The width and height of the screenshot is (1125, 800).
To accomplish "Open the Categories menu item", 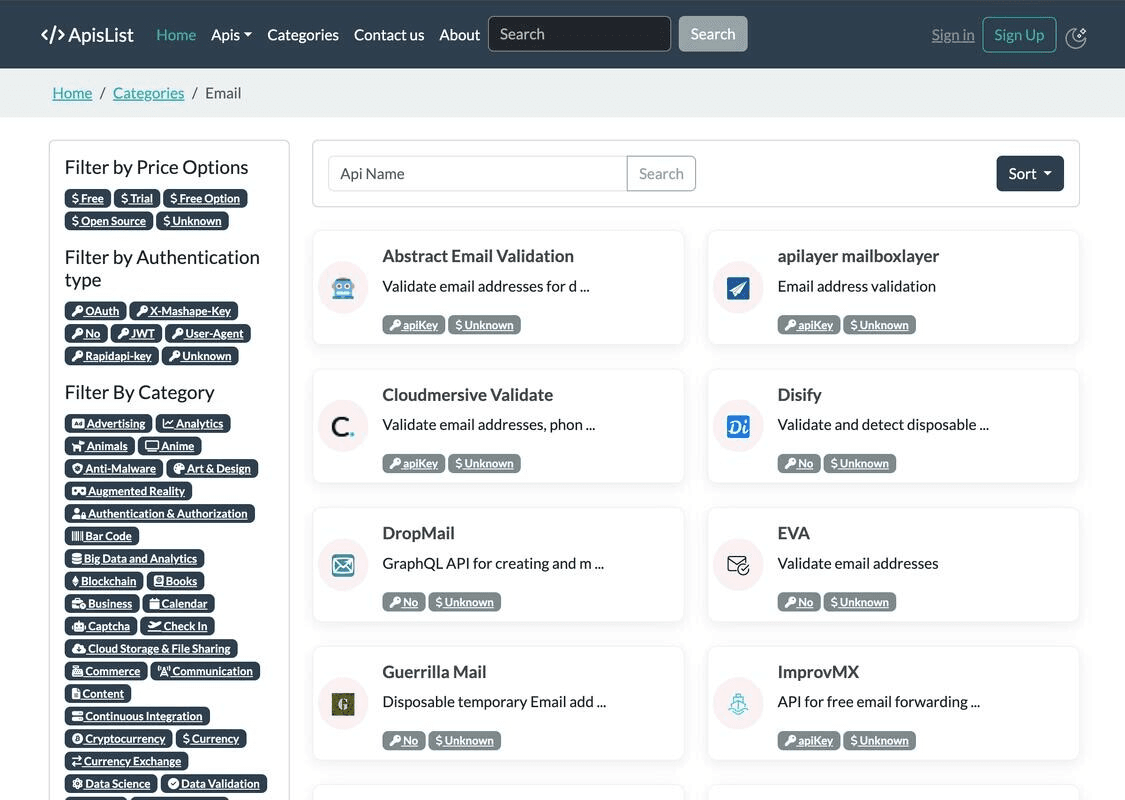I will [x=302, y=33].
